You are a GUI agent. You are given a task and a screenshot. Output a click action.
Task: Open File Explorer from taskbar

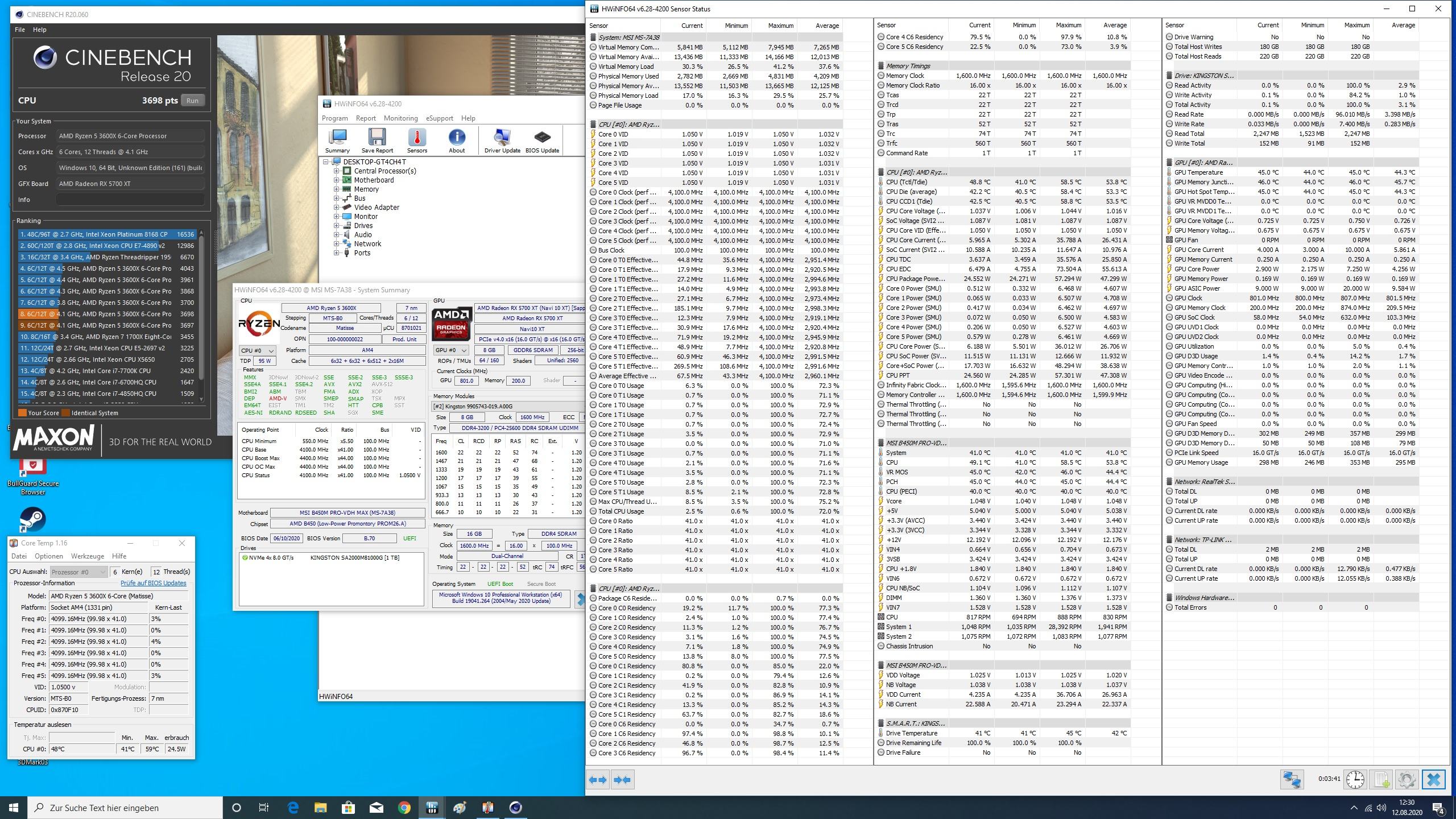pos(321,808)
